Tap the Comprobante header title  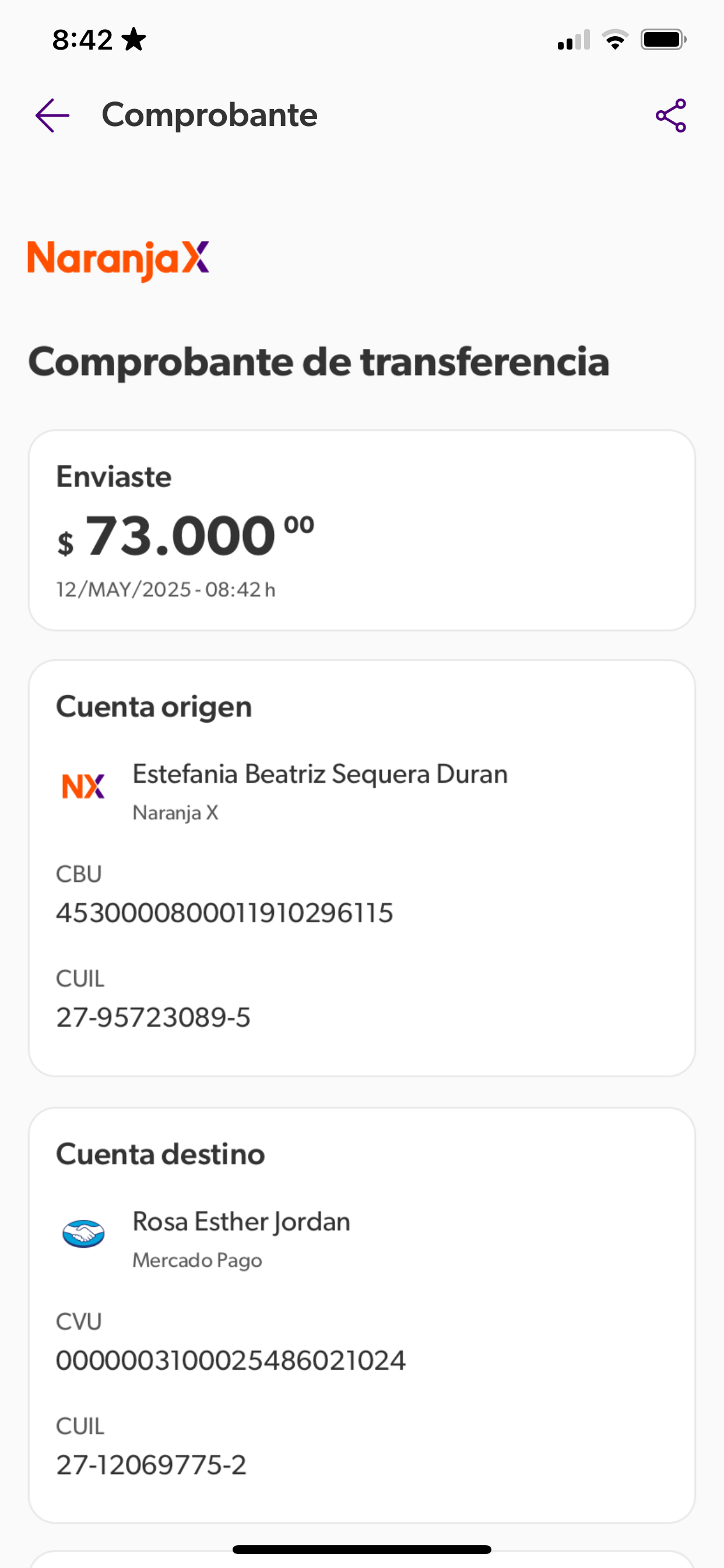(209, 115)
